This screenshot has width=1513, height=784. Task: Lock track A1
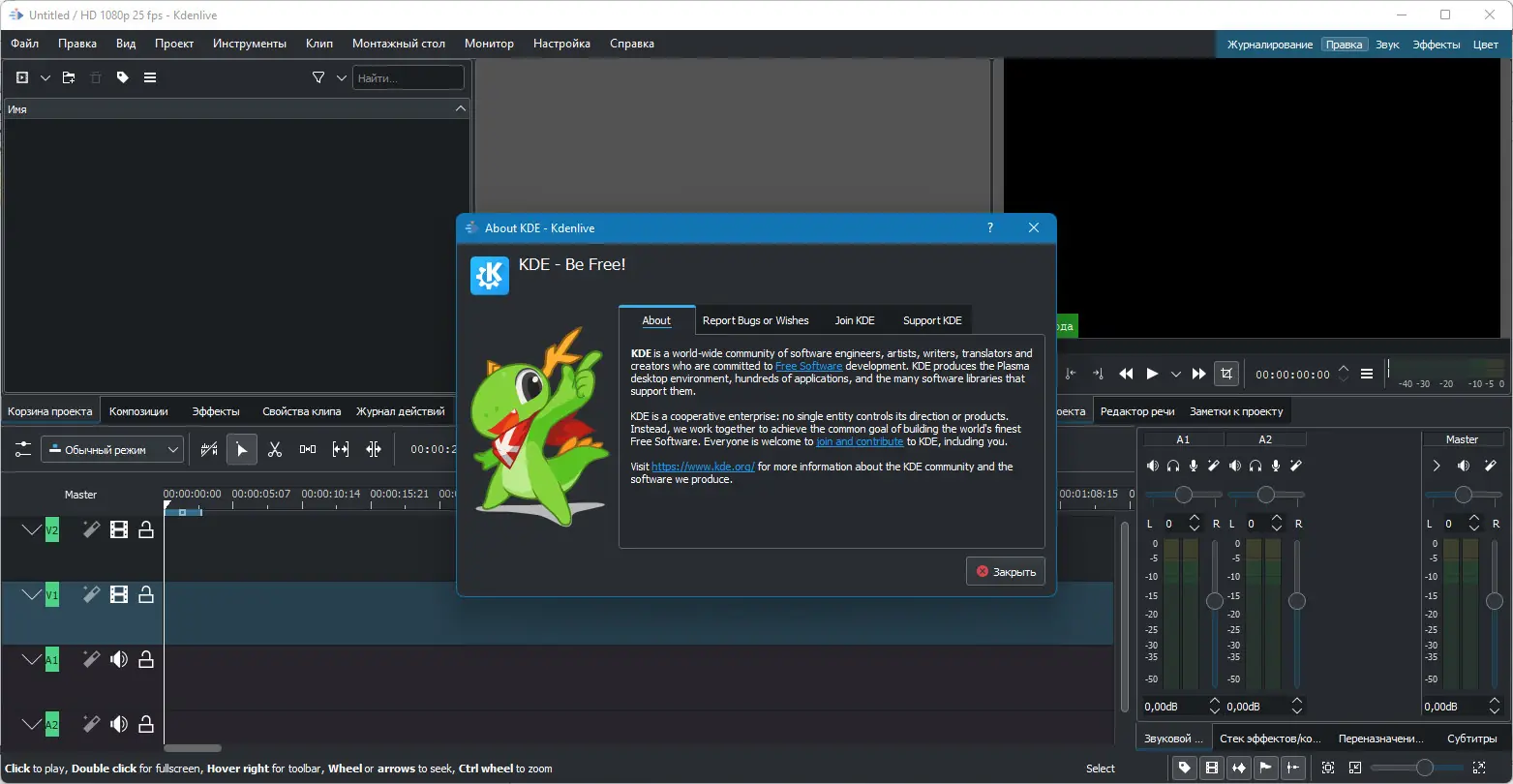pyautogui.click(x=146, y=659)
